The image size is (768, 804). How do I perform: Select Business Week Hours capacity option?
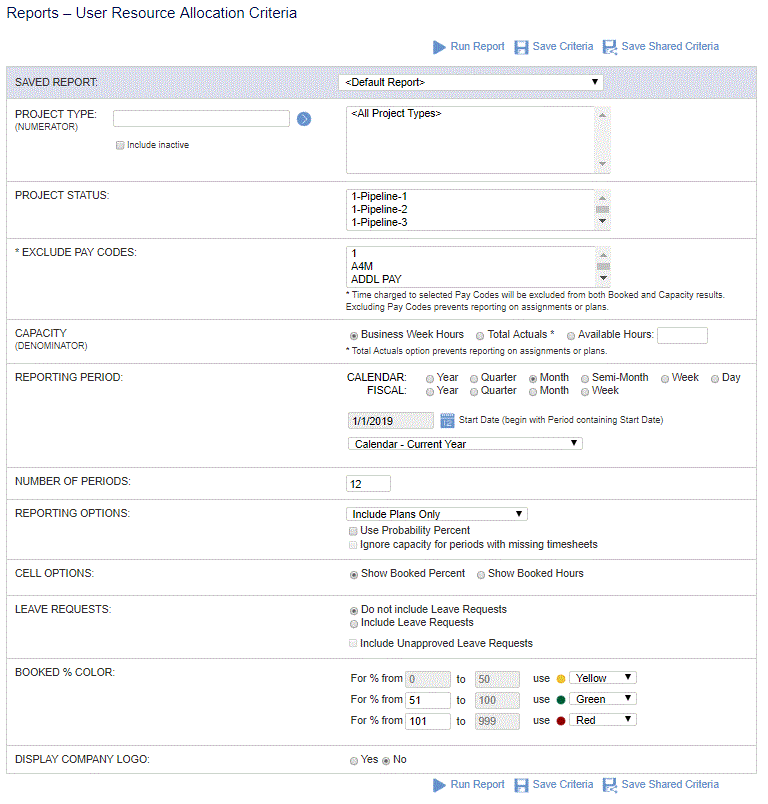click(x=354, y=336)
